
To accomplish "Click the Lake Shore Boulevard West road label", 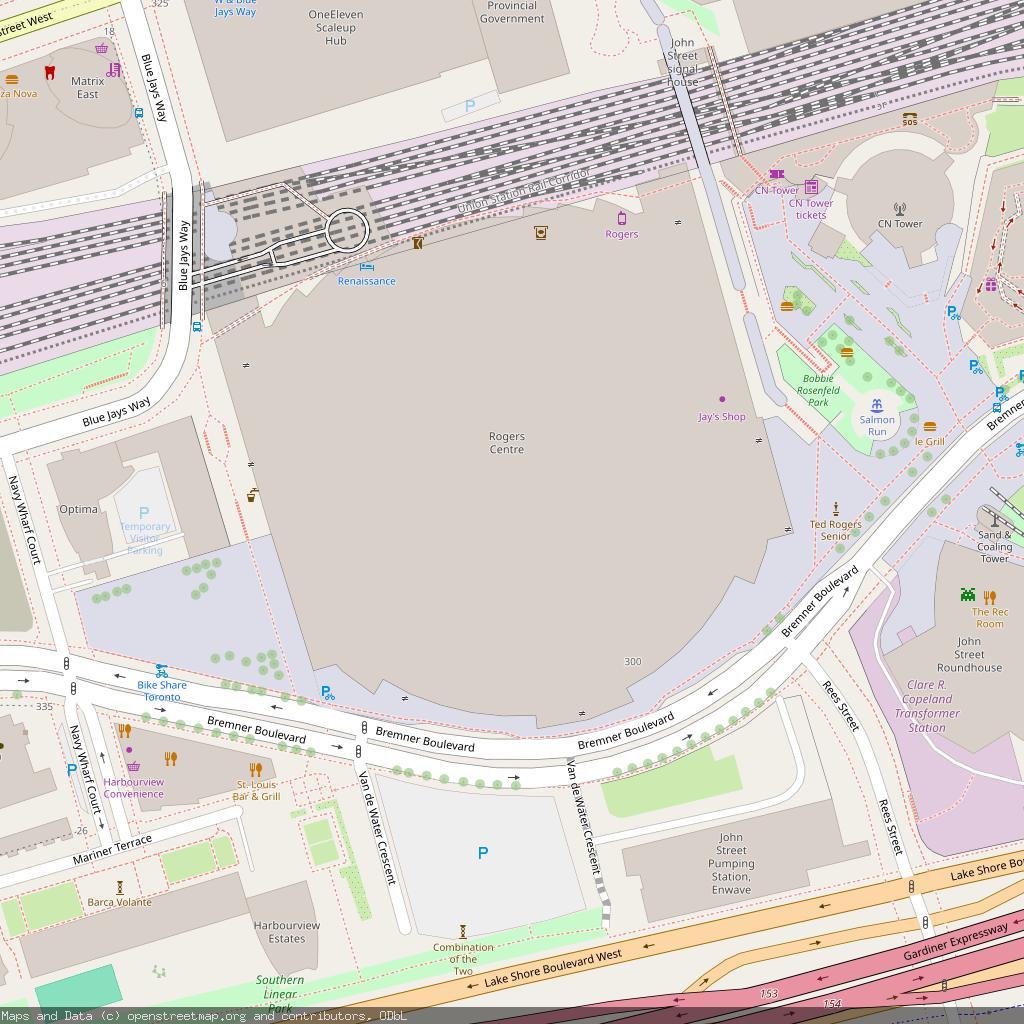I will point(553,968).
